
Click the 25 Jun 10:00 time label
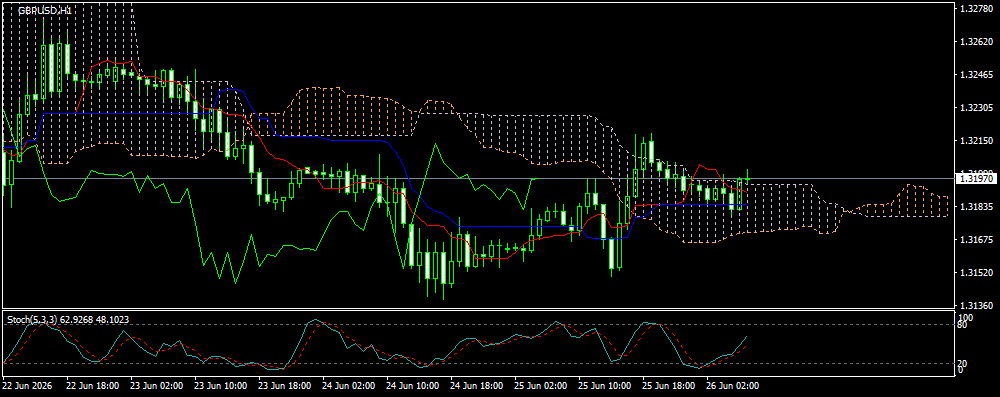click(605, 386)
